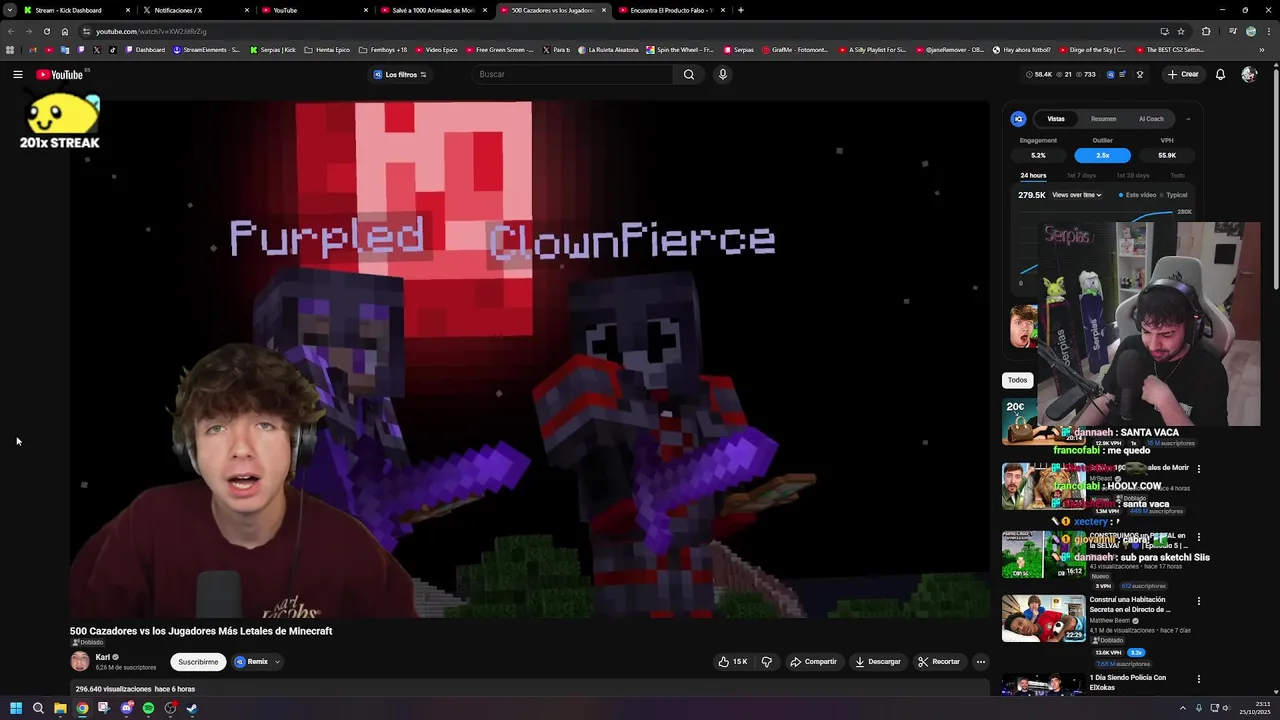Toggle Este video series in chart legend
The height and width of the screenshot is (720, 1280).
pyautogui.click(x=1137, y=195)
